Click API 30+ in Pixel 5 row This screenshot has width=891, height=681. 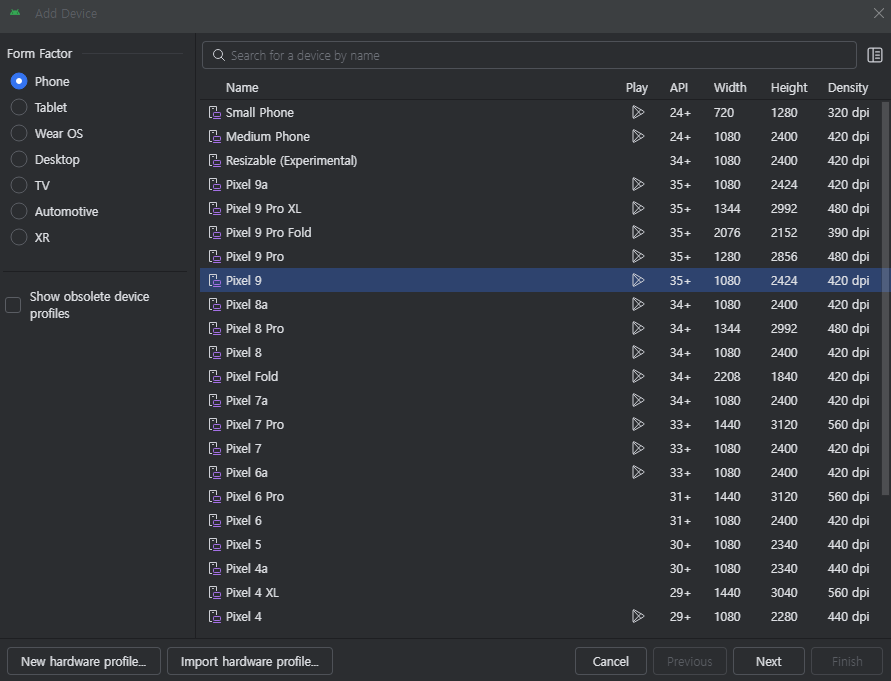pyautogui.click(x=680, y=545)
